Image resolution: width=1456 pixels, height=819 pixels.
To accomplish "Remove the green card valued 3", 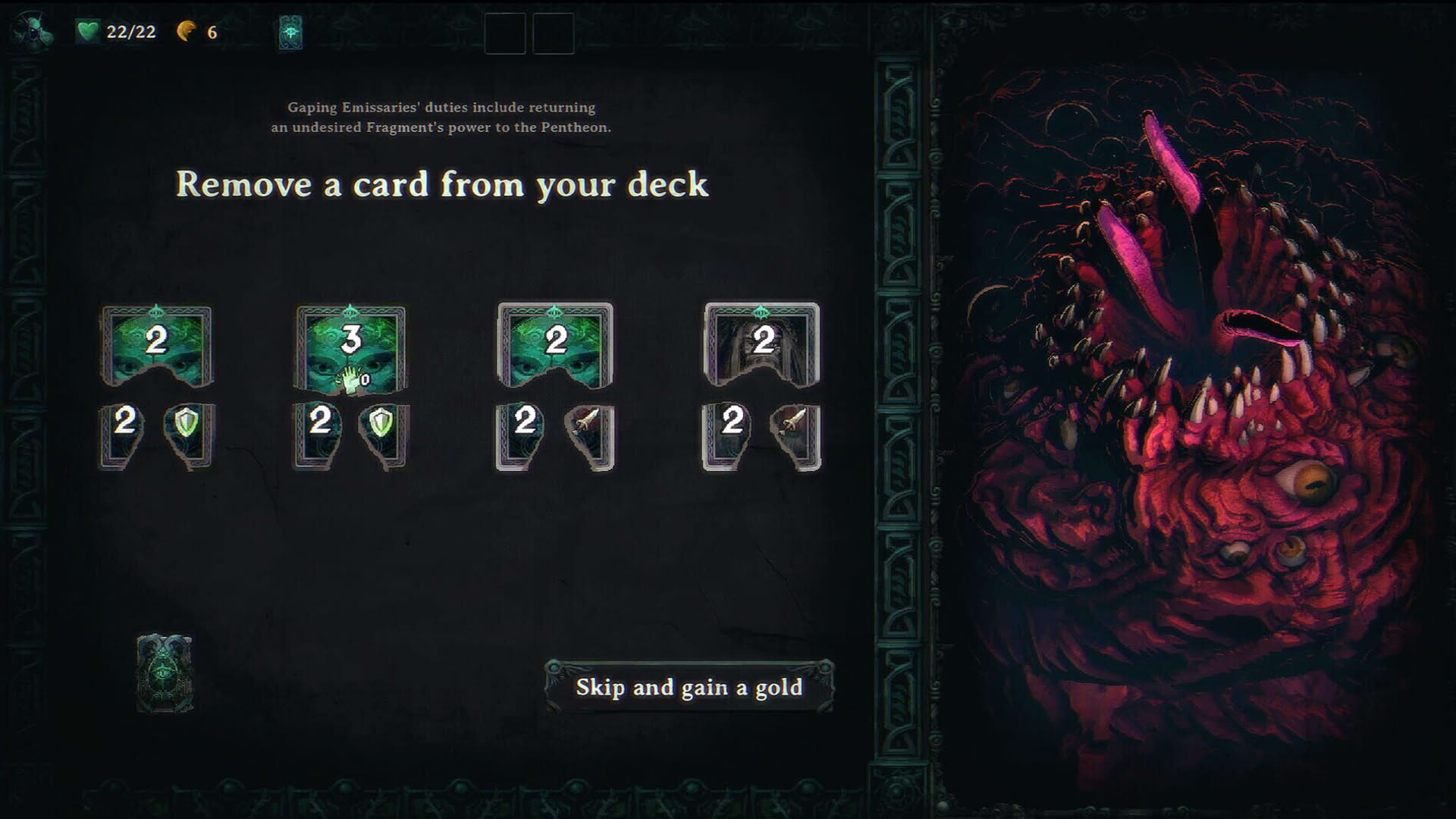I will pyautogui.click(x=350, y=349).
